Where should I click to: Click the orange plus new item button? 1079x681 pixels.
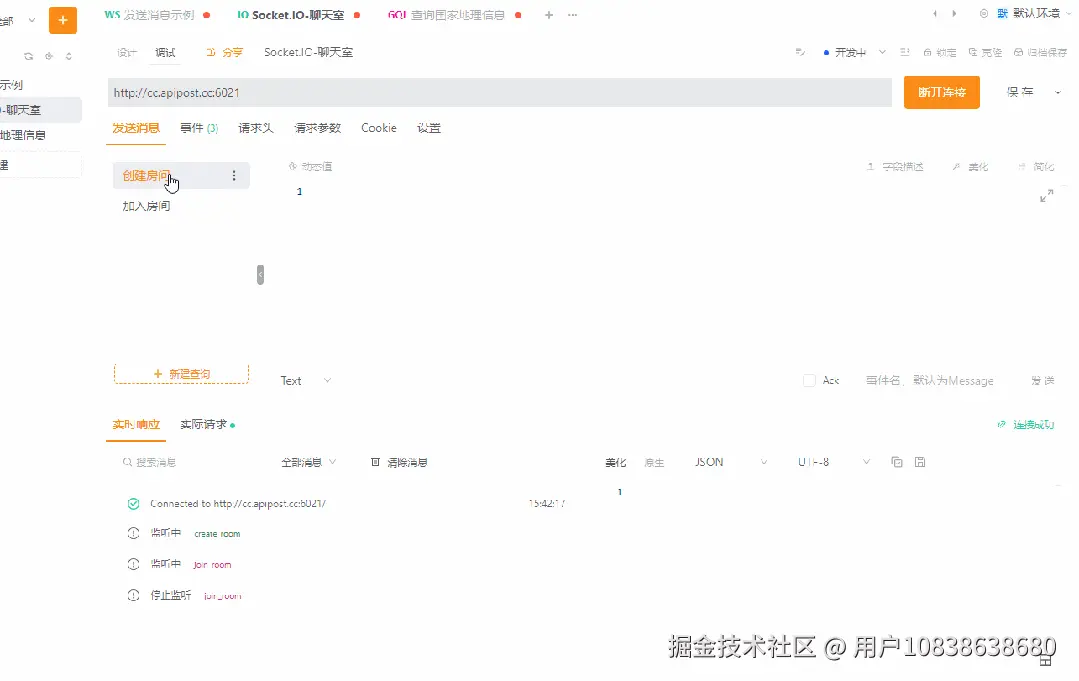(x=63, y=21)
